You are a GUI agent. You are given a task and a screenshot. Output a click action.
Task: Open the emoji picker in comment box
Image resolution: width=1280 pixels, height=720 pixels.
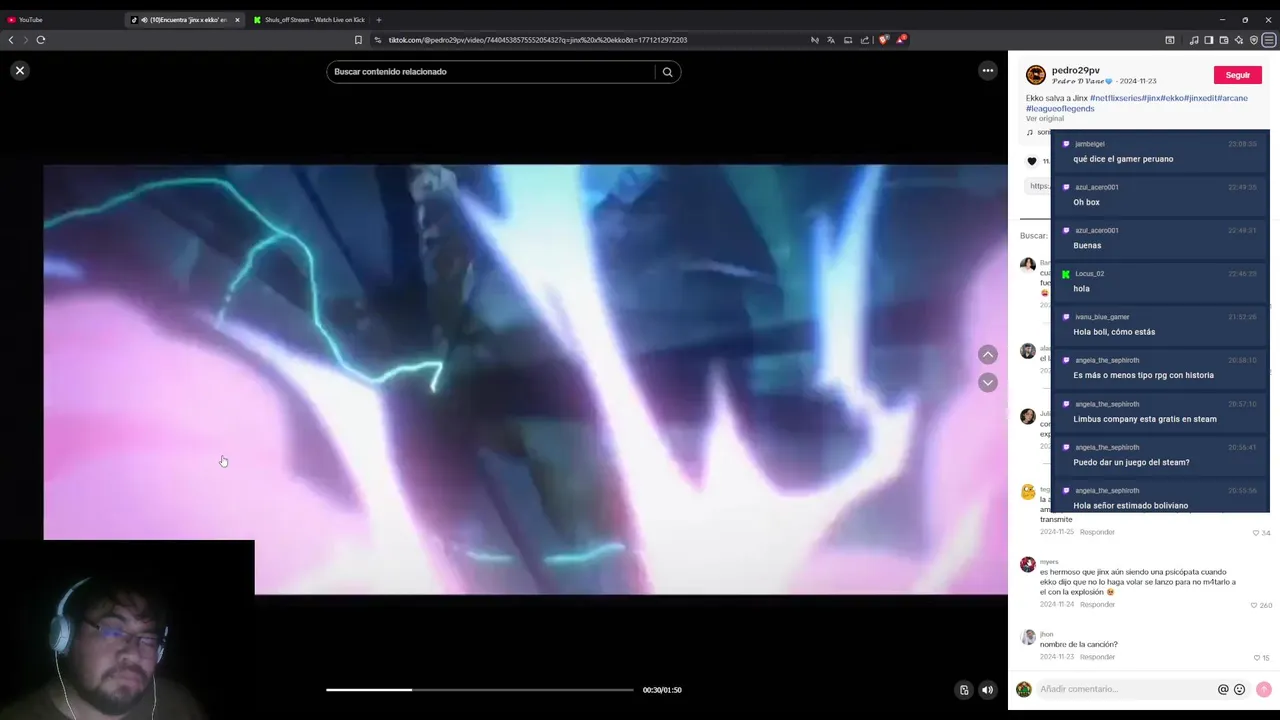point(1240,689)
